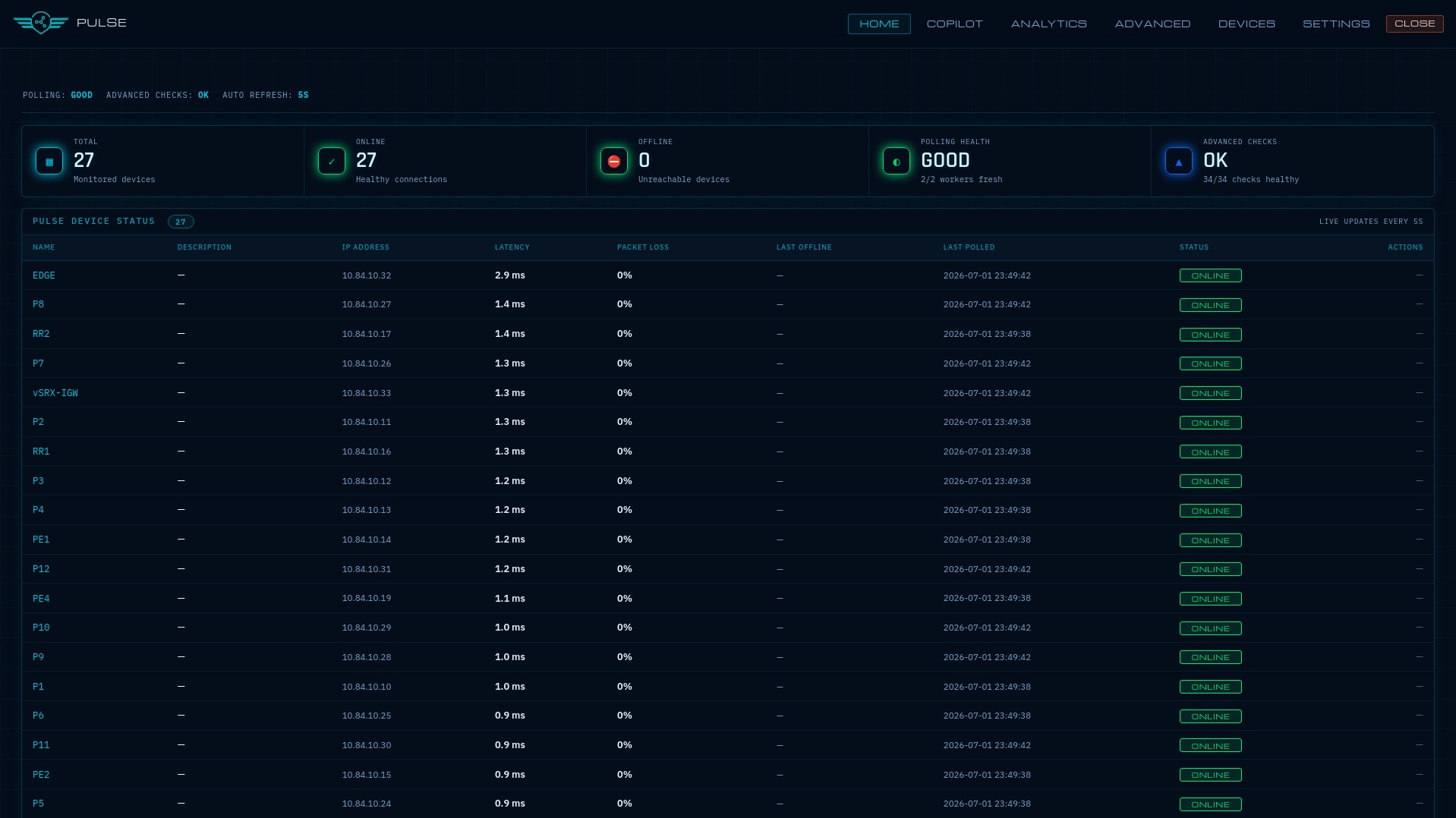1456x818 pixels.
Task: Open the P12 device link
Action: point(41,569)
